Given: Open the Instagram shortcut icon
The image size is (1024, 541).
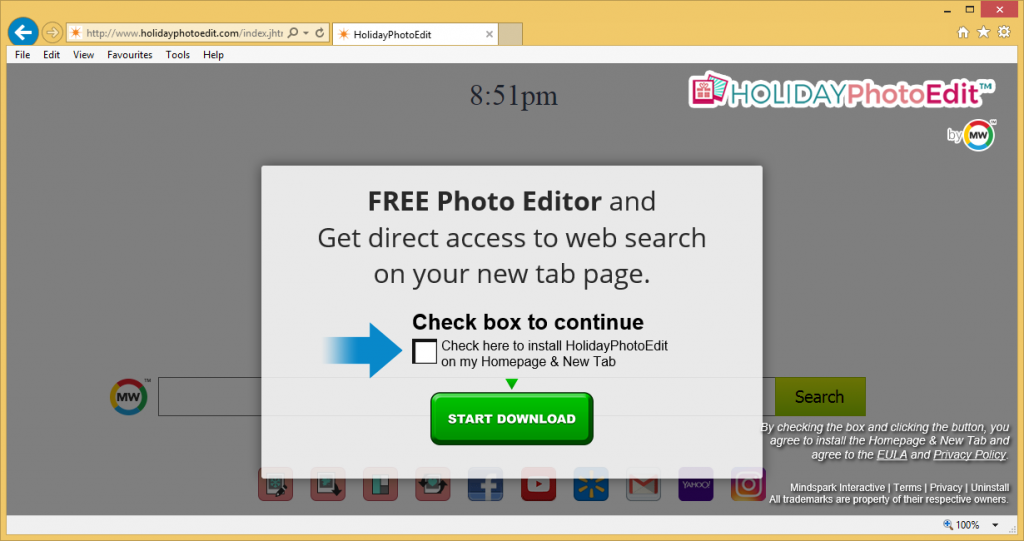Looking at the screenshot, I should tap(748, 485).
